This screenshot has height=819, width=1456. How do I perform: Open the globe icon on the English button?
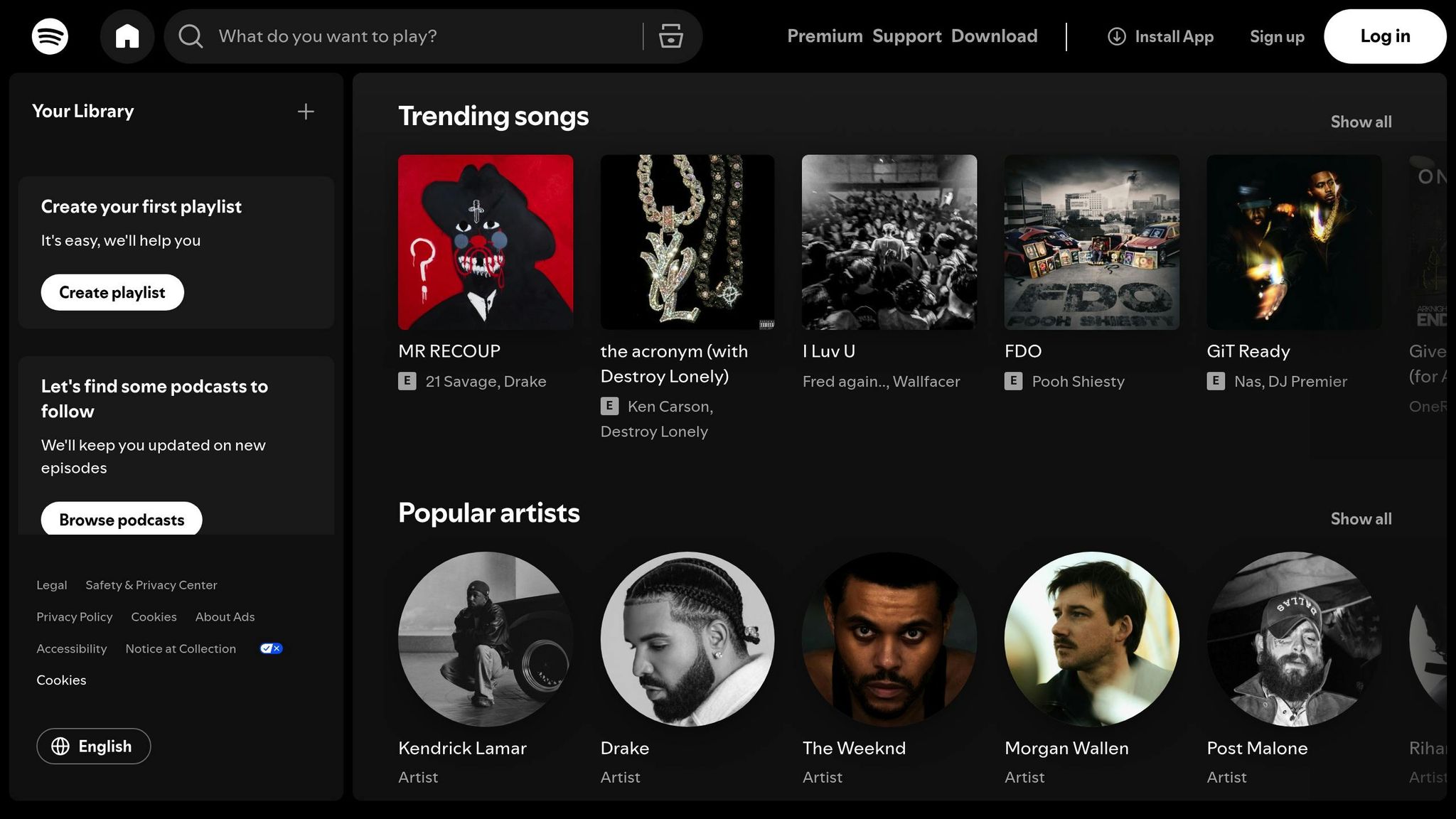point(62,746)
